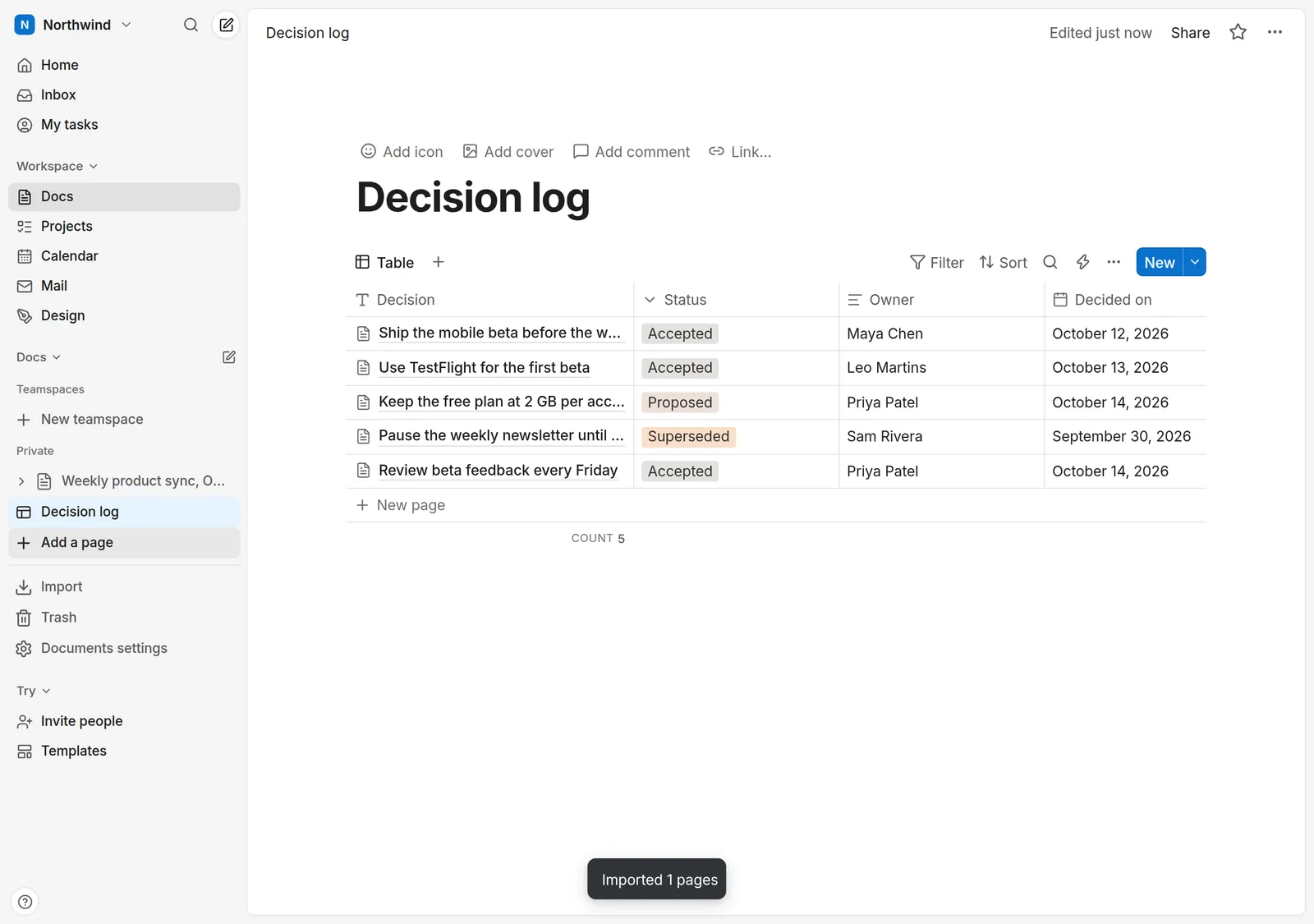Viewport: 1314px width, 924px height.
Task: Collapse the Workspace section chevron
Action: pyautogui.click(x=94, y=166)
